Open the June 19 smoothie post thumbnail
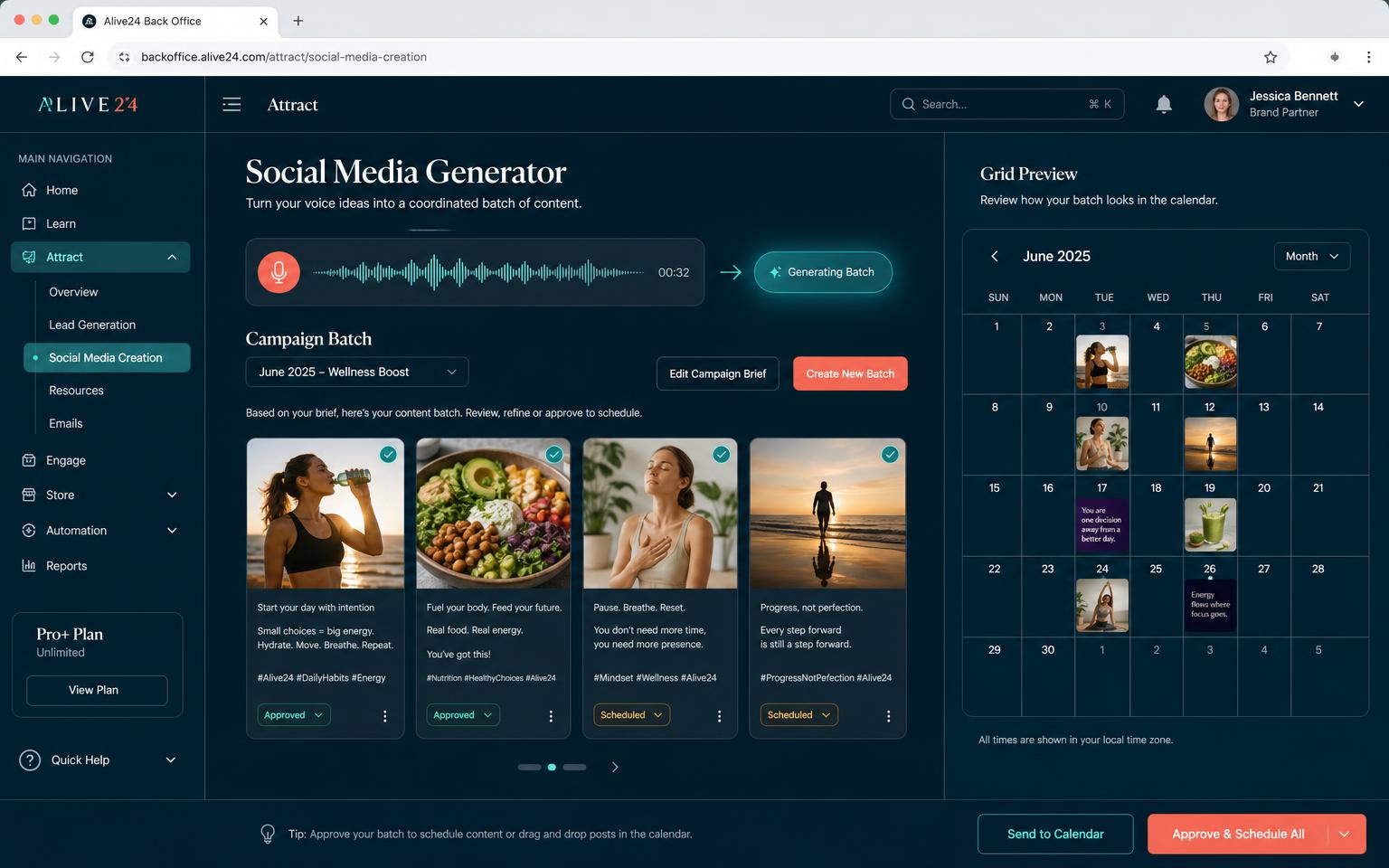Viewport: 1389px width, 868px height. click(x=1210, y=524)
